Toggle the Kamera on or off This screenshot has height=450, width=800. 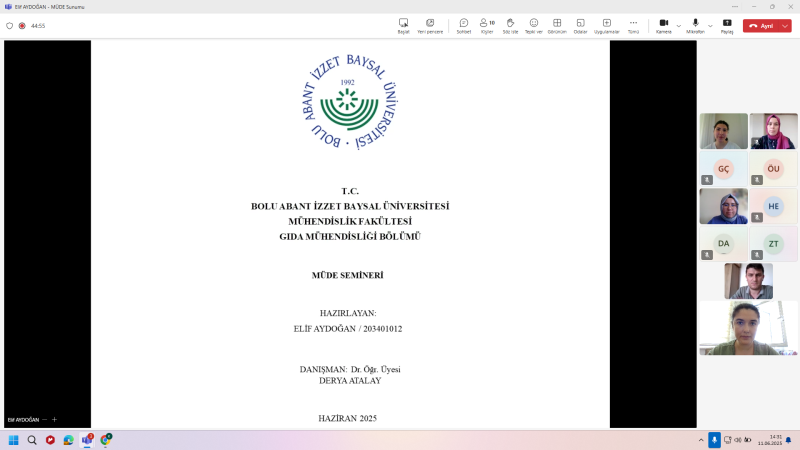tap(664, 26)
